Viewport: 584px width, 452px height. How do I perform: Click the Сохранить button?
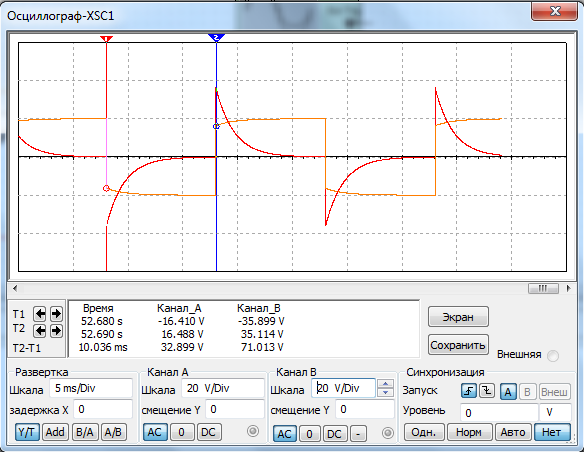pyautogui.click(x=458, y=345)
